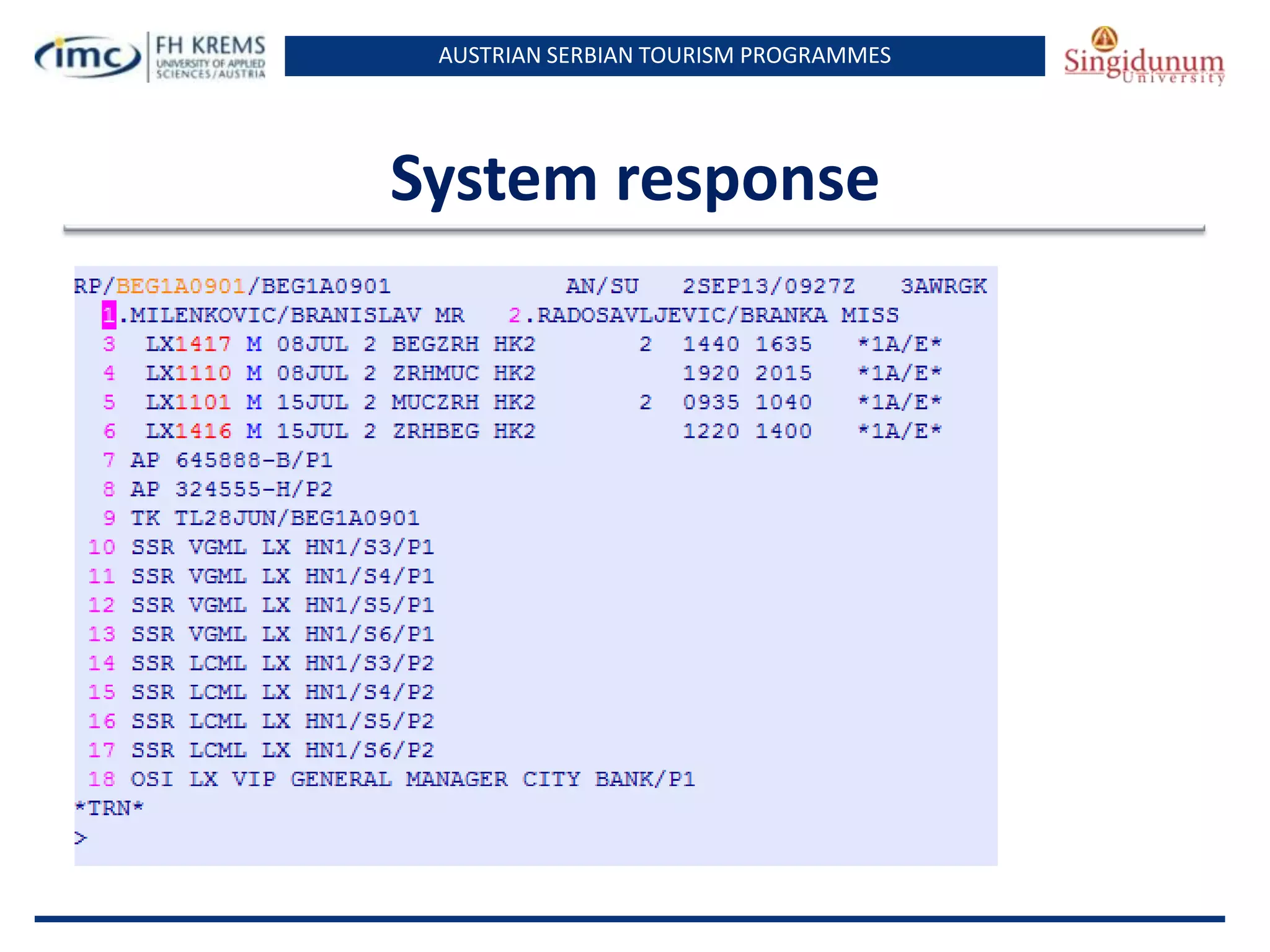Click flight LX1417 BEGZRH segment line
This screenshot has width=1270, height=952.
click(522, 344)
